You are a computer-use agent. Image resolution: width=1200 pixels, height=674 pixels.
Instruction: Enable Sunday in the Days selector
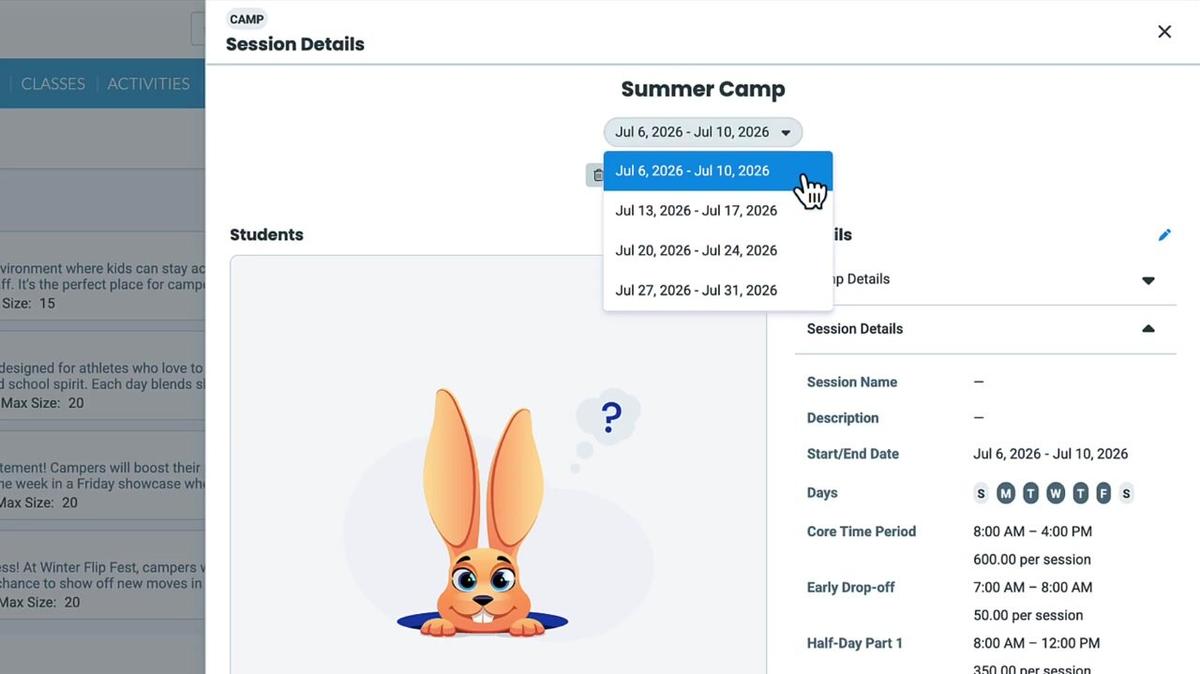click(980, 492)
